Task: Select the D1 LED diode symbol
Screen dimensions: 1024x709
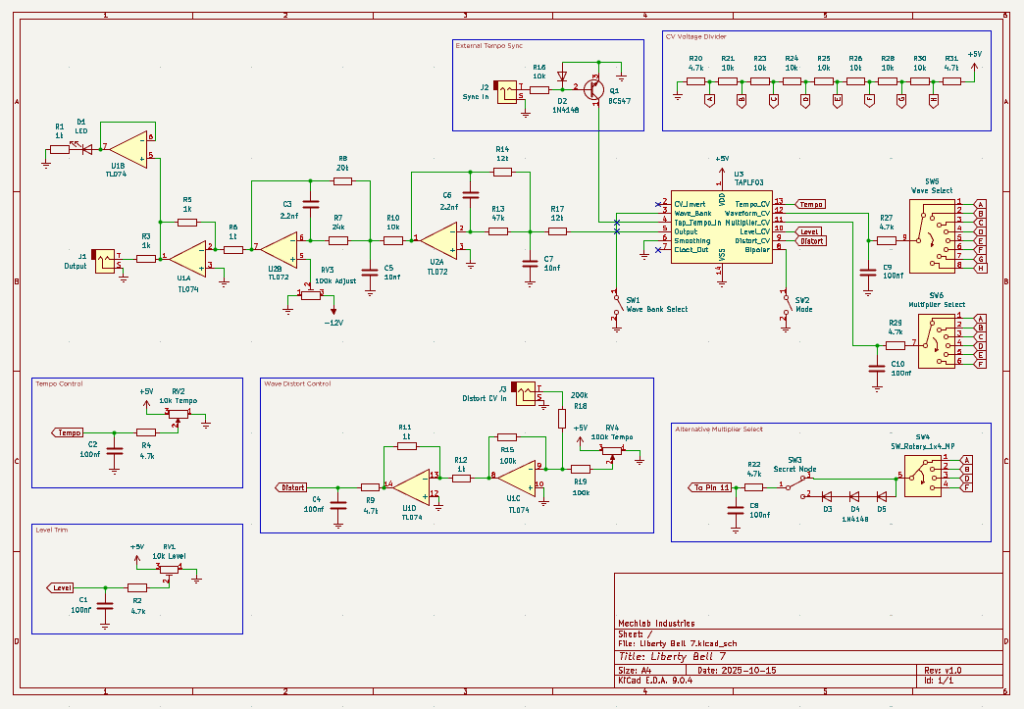Action: point(86,150)
